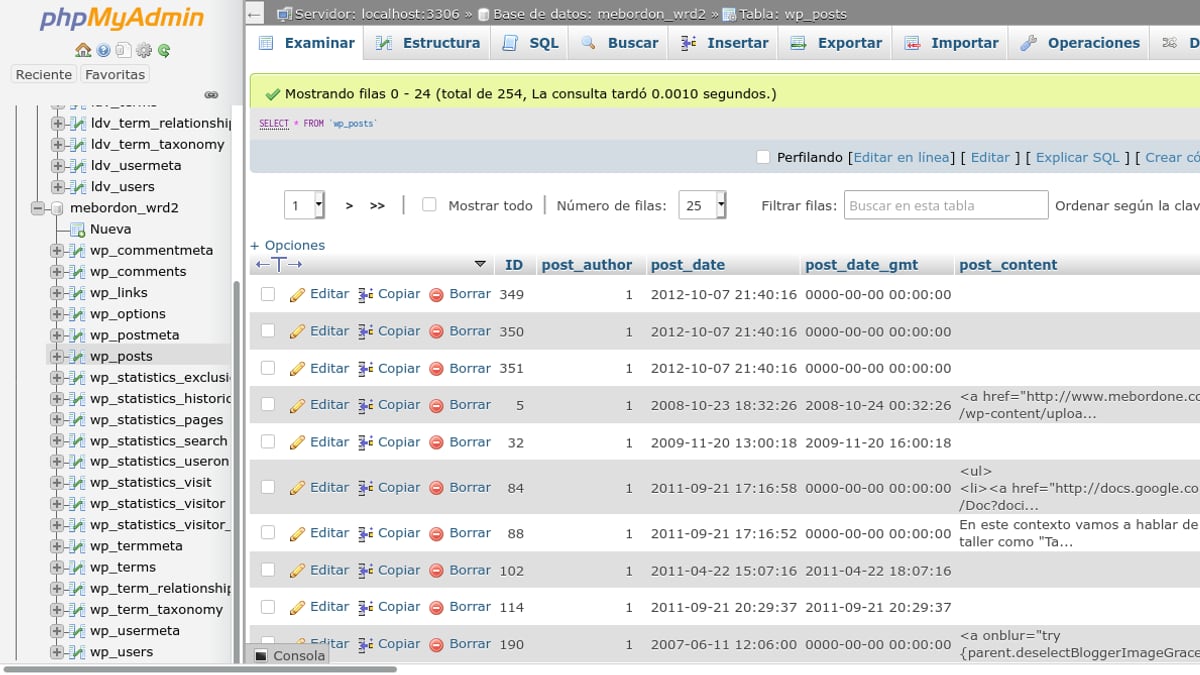
Task: Open the sort triangle dropdown in table header
Action: tap(480, 265)
